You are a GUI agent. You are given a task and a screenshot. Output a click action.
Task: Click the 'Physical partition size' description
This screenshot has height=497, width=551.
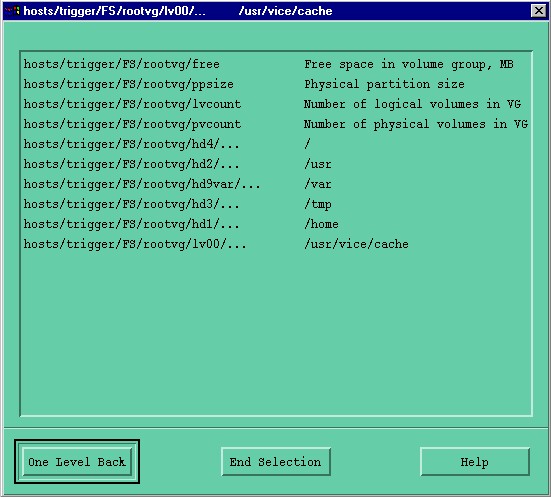(384, 84)
